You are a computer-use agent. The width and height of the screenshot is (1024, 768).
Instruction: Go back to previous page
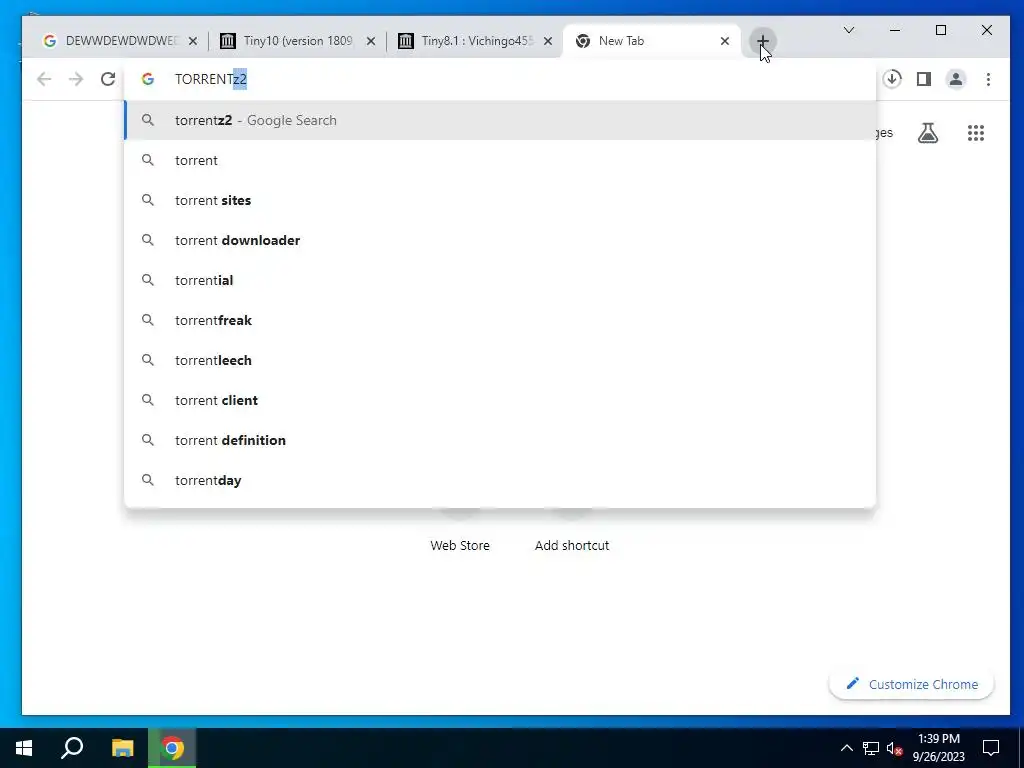(x=44, y=79)
